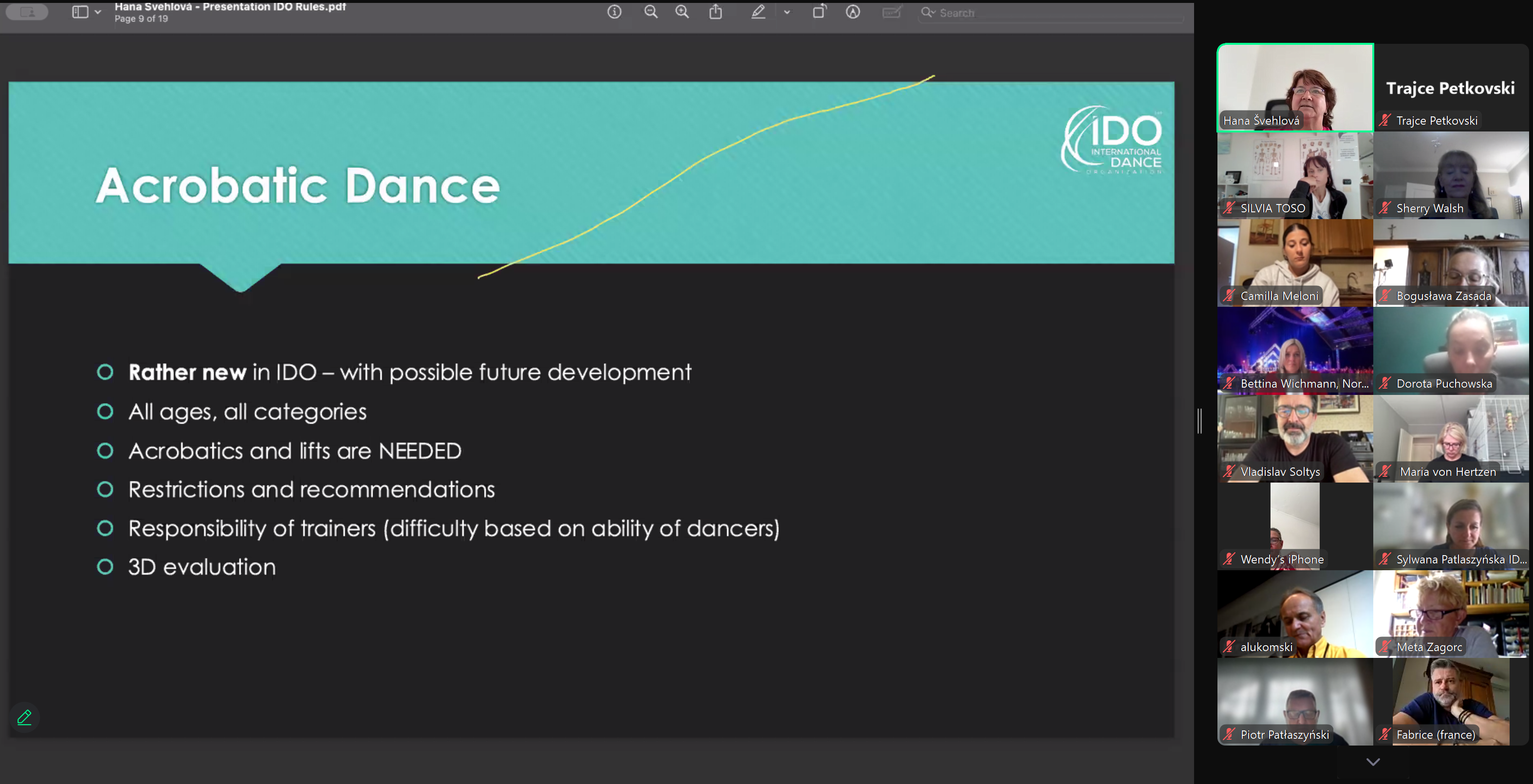
Task: Open the Share icon in toolbar
Action: (715, 12)
